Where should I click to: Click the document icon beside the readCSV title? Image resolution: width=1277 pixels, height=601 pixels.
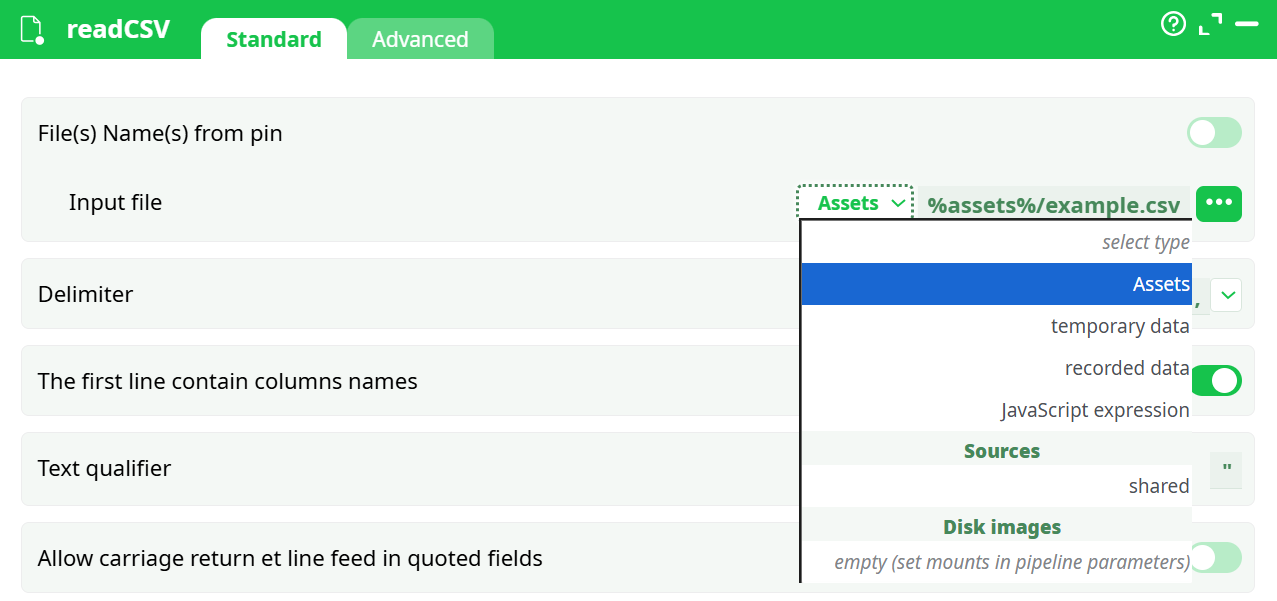30,29
